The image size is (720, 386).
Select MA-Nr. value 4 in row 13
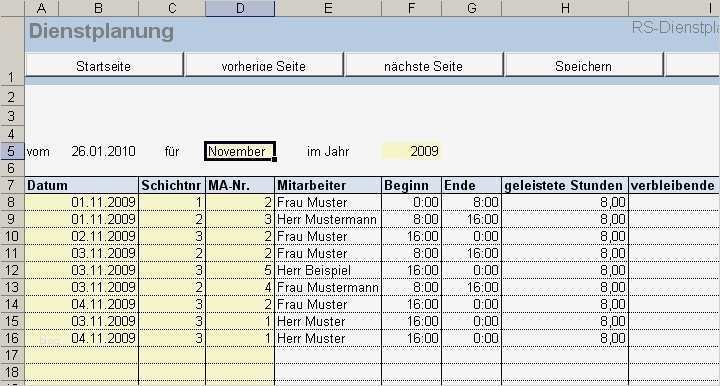[240, 287]
